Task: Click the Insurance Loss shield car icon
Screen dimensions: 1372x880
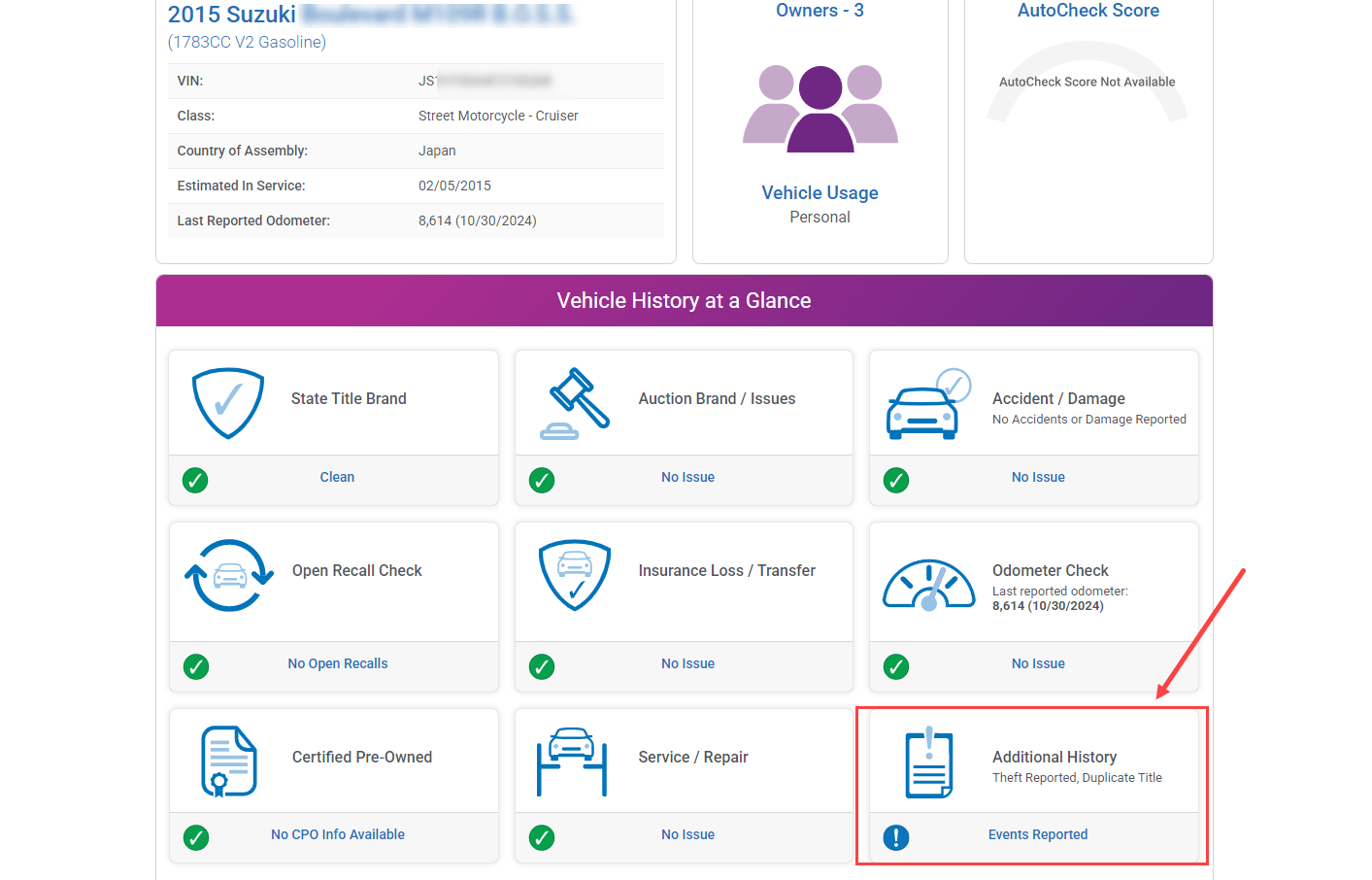Action: [x=575, y=575]
